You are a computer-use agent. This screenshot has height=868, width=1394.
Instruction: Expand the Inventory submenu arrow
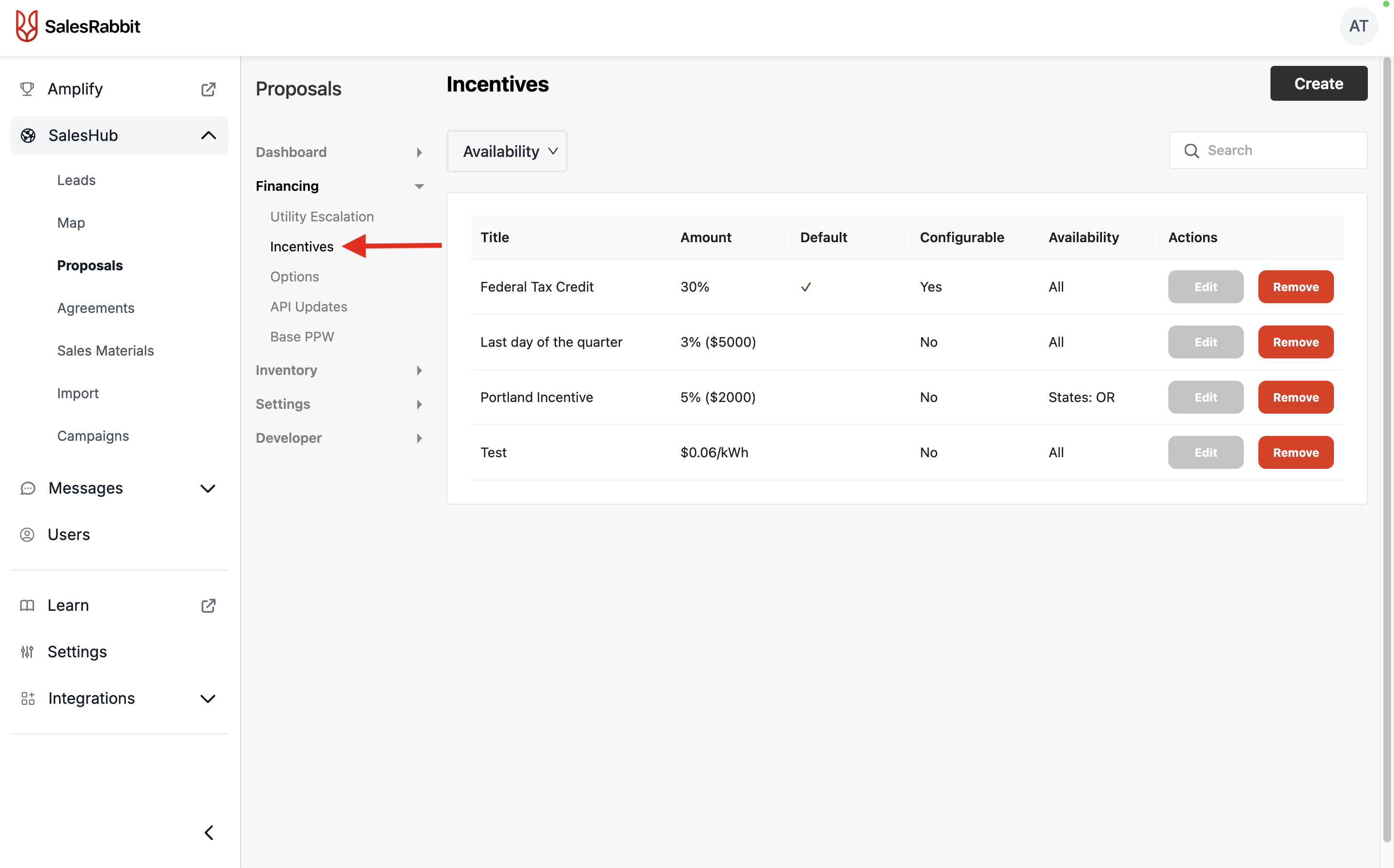click(419, 370)
